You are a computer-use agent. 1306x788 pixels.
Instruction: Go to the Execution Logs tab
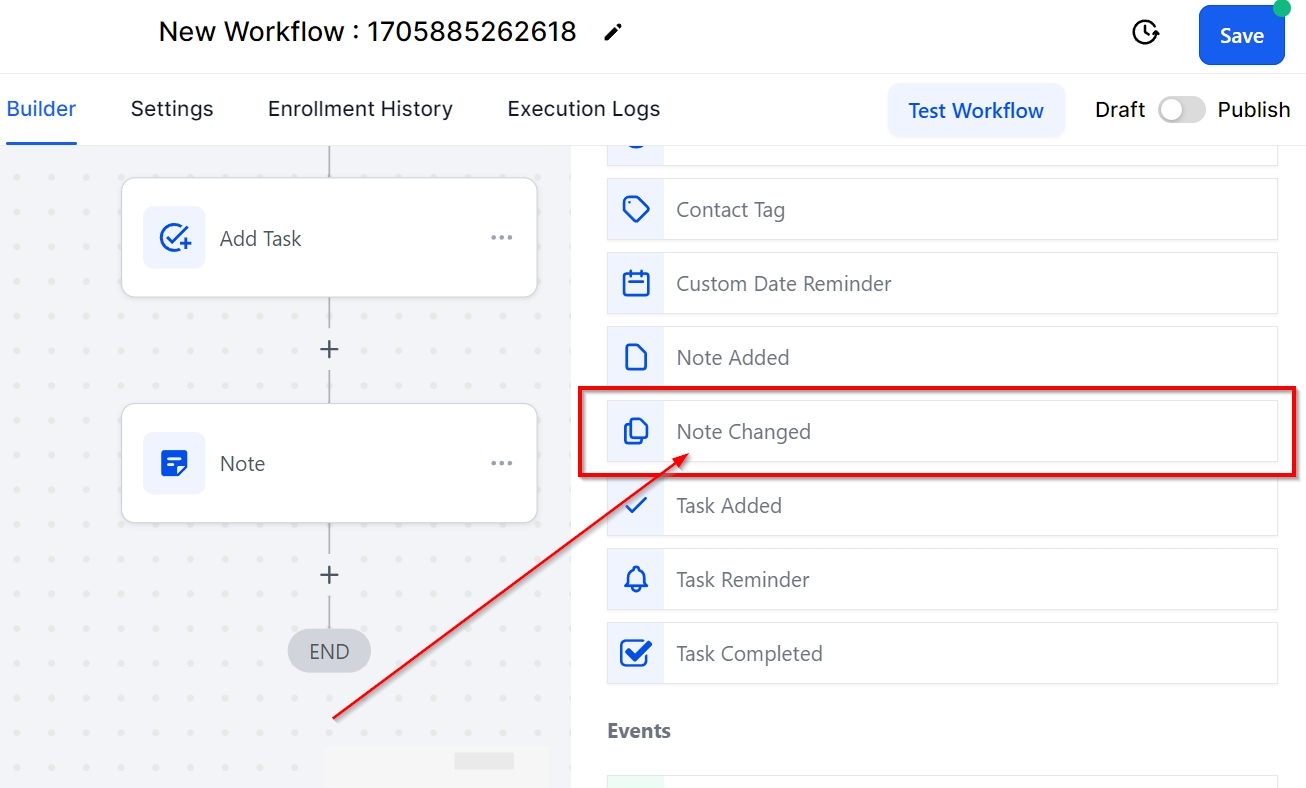click(x=583, y=109)
